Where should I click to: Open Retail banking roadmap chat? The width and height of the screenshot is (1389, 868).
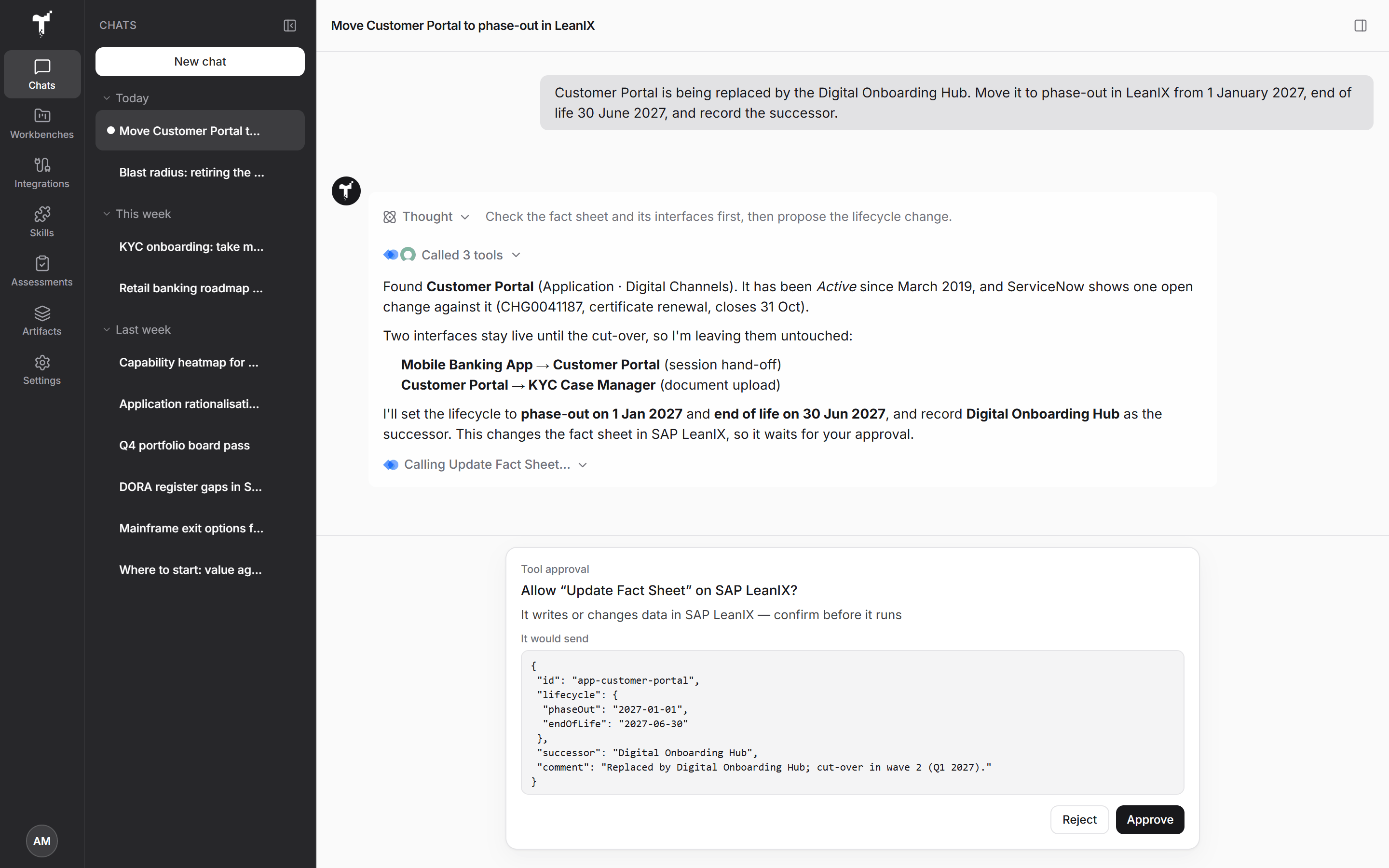[200, 288]
